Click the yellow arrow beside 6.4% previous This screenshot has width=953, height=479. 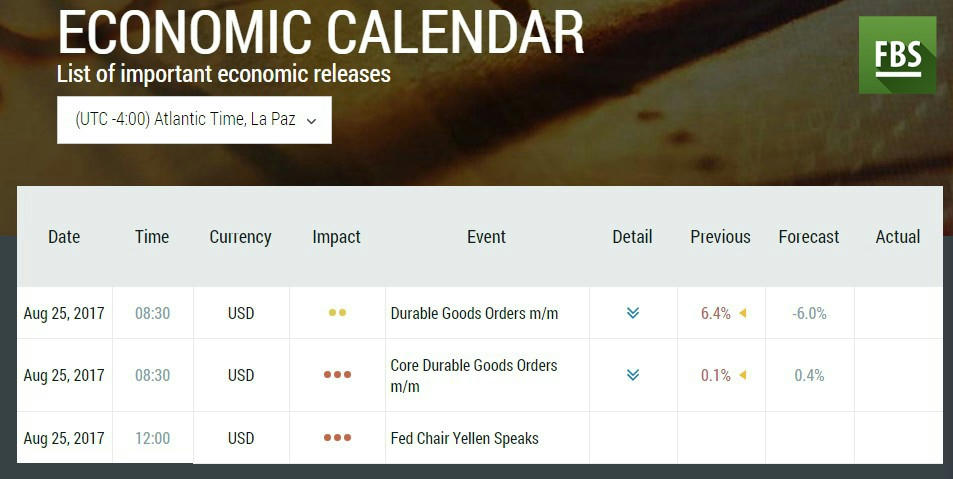(742, 314)
